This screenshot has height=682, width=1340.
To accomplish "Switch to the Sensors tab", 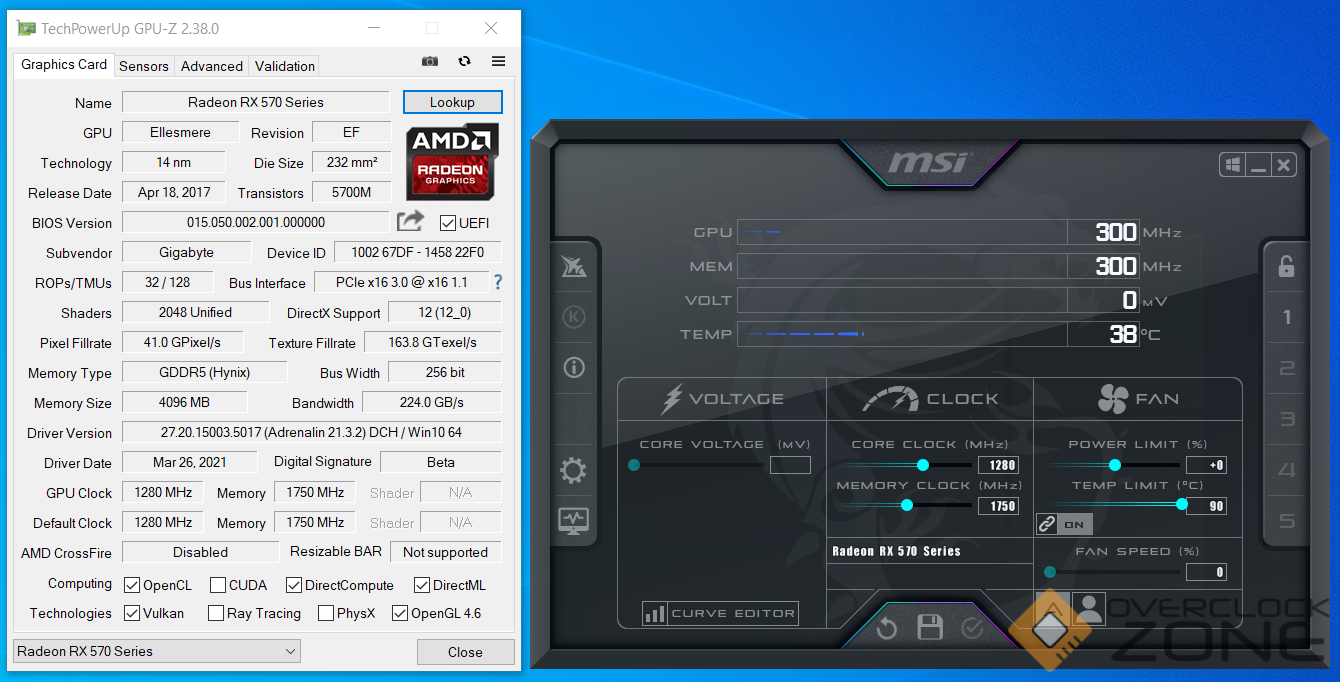I will coord(144,66).
